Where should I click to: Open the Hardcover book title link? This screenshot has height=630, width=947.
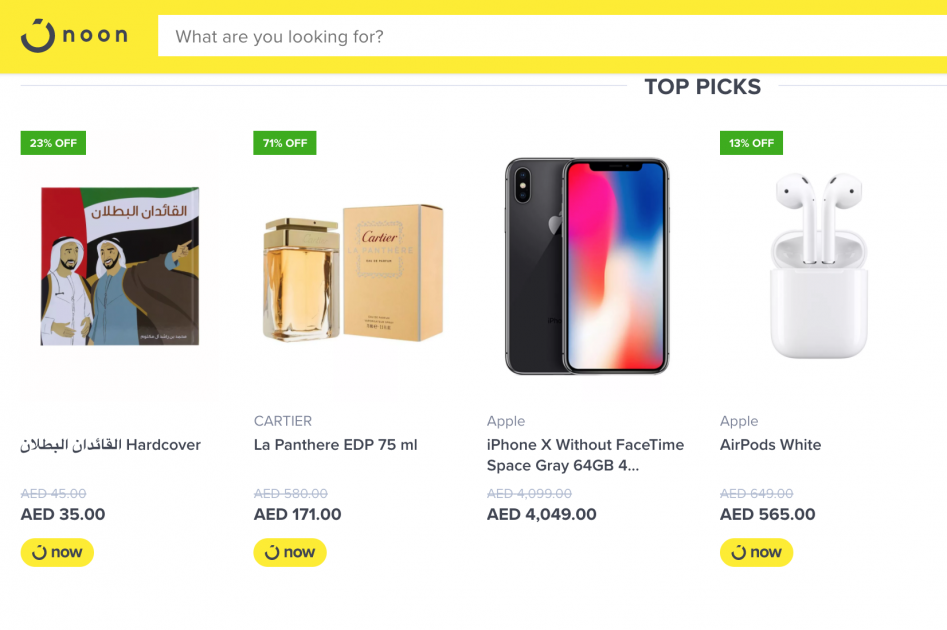coord(111,445)
